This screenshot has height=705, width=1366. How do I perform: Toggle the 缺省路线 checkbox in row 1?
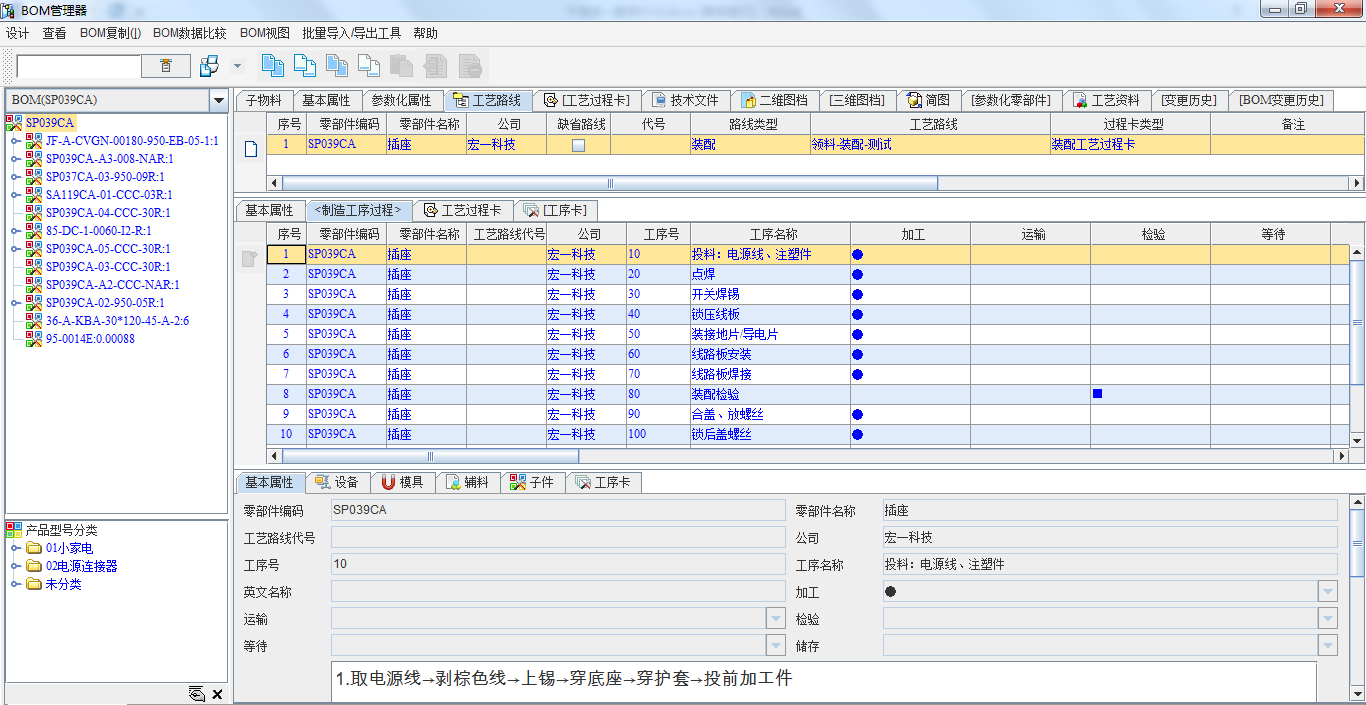tap(578, 145)
